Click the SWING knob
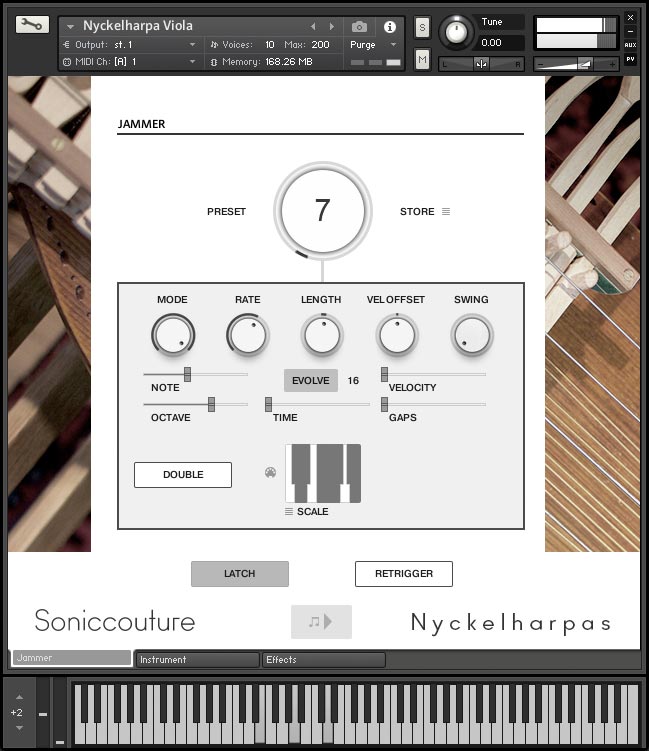The width and height of the screenshot is (649, 751). point(472,335)
